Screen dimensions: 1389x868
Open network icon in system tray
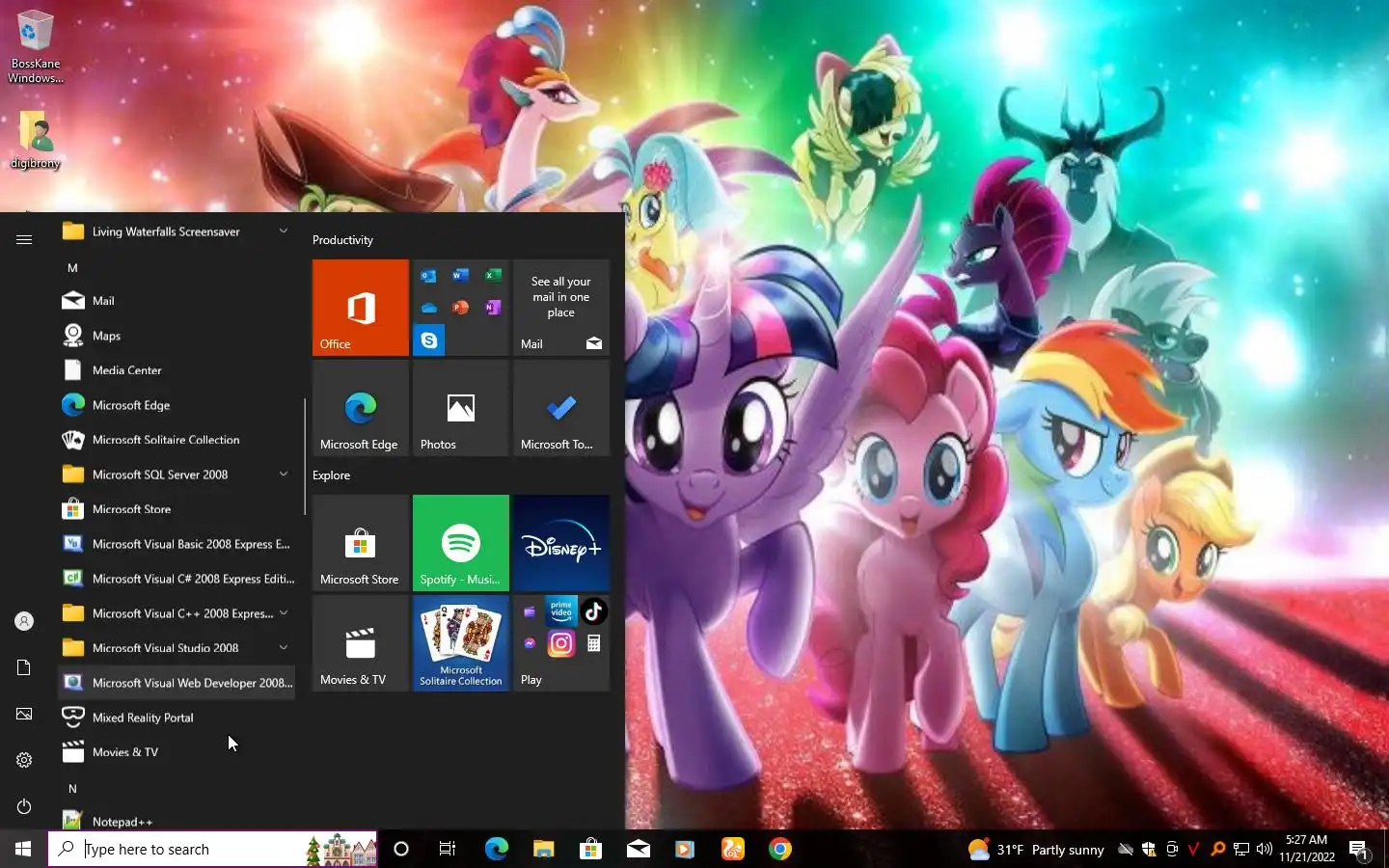(1241, 849)
